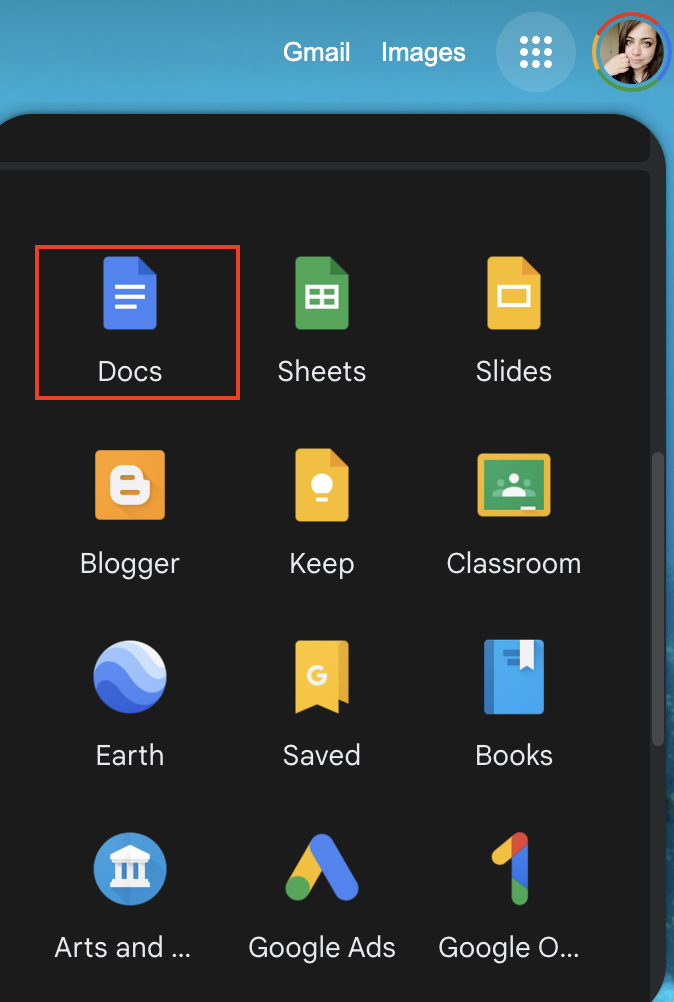Click the apps panel vertical scrollbar

click(x=657, y=598)
